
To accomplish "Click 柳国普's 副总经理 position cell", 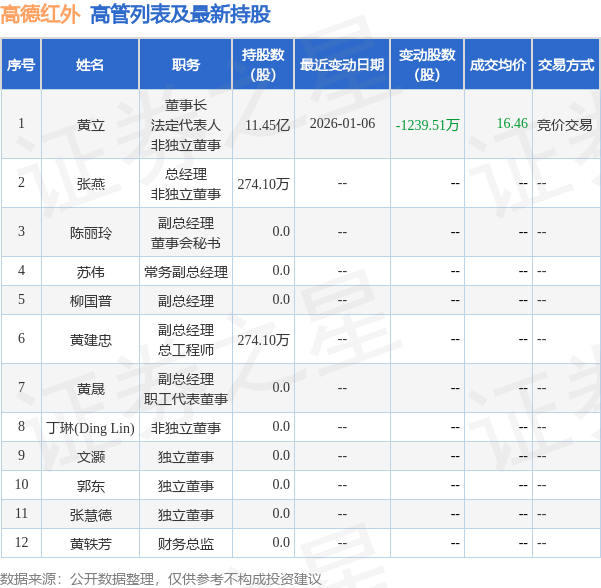I will [186, 301].
